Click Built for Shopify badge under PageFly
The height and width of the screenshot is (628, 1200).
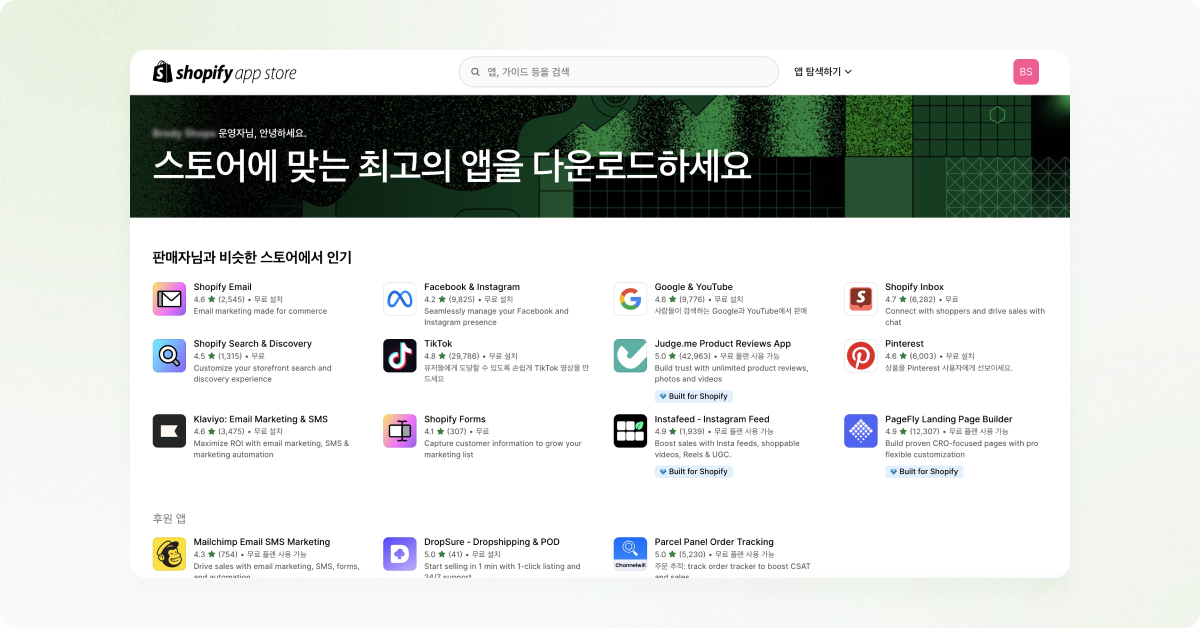pos(924,471)
